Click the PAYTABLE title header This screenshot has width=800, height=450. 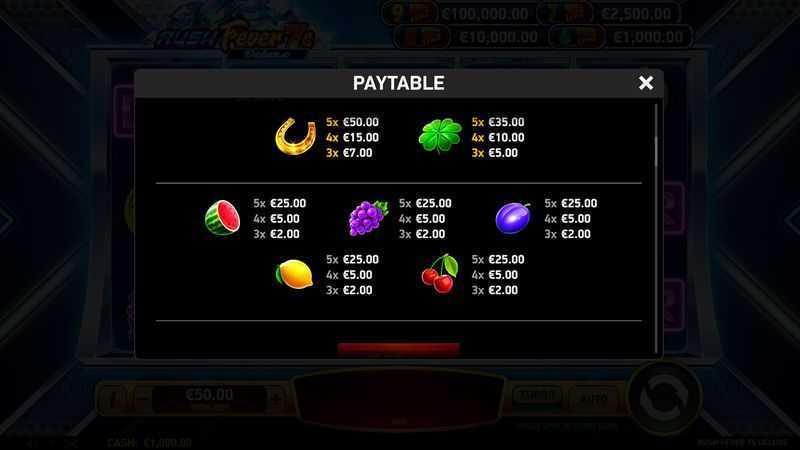click(x=398, y=83)
